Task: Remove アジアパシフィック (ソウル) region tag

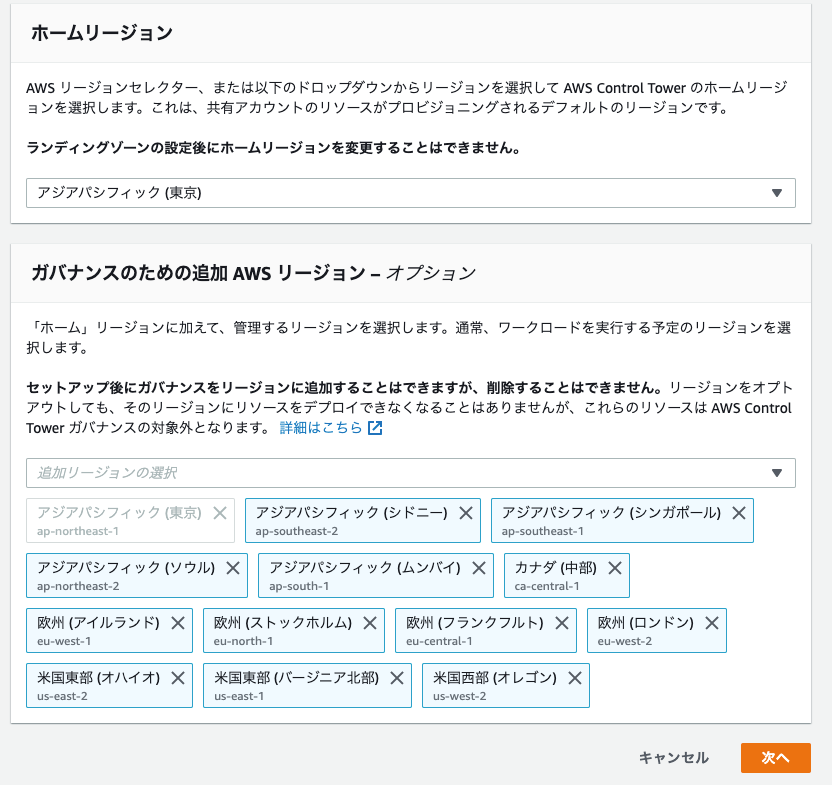Action: coord(233,568)
